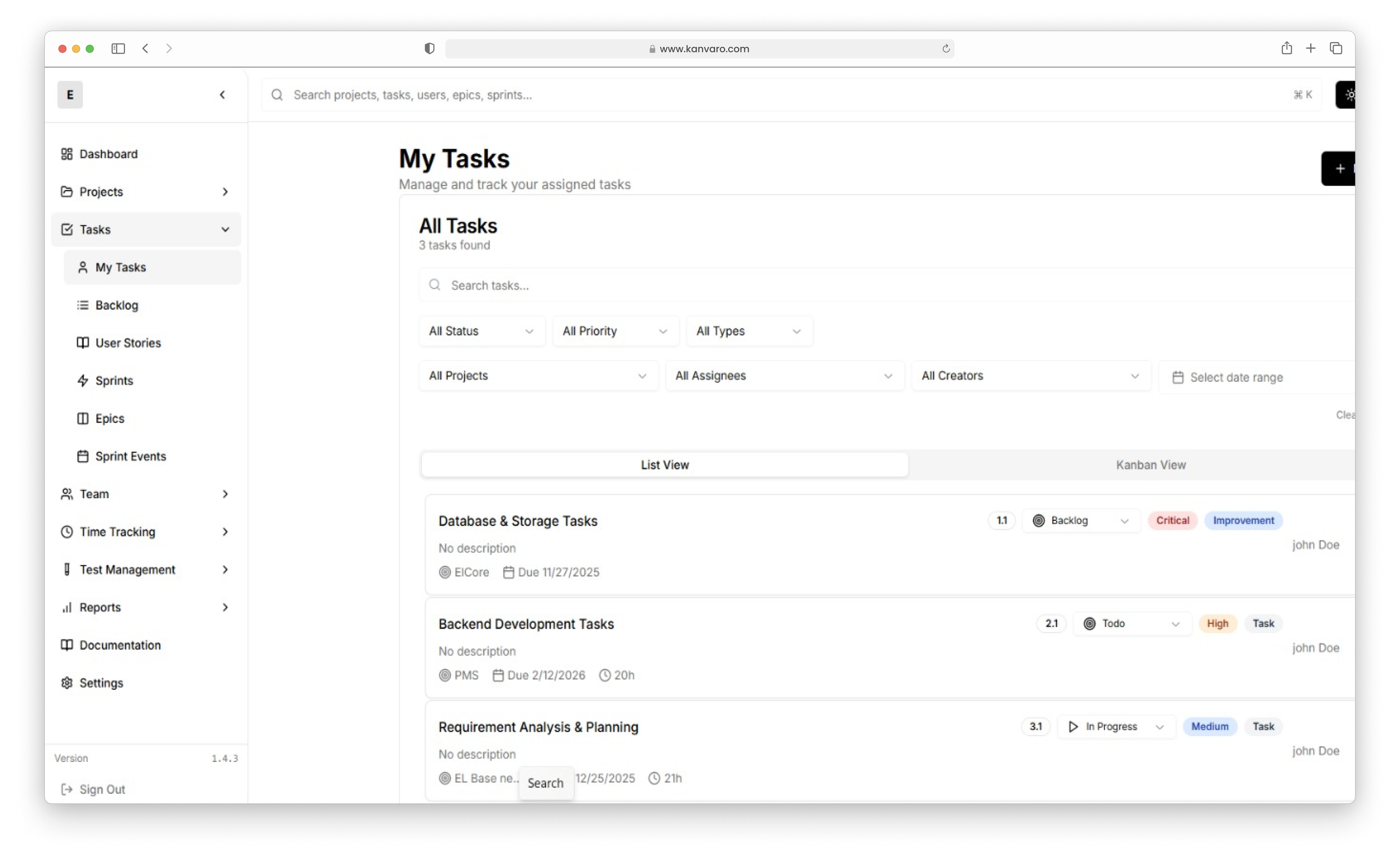Open the Dashboard from the sidebar
1400x862 pixels.
[x=108, y=154]
